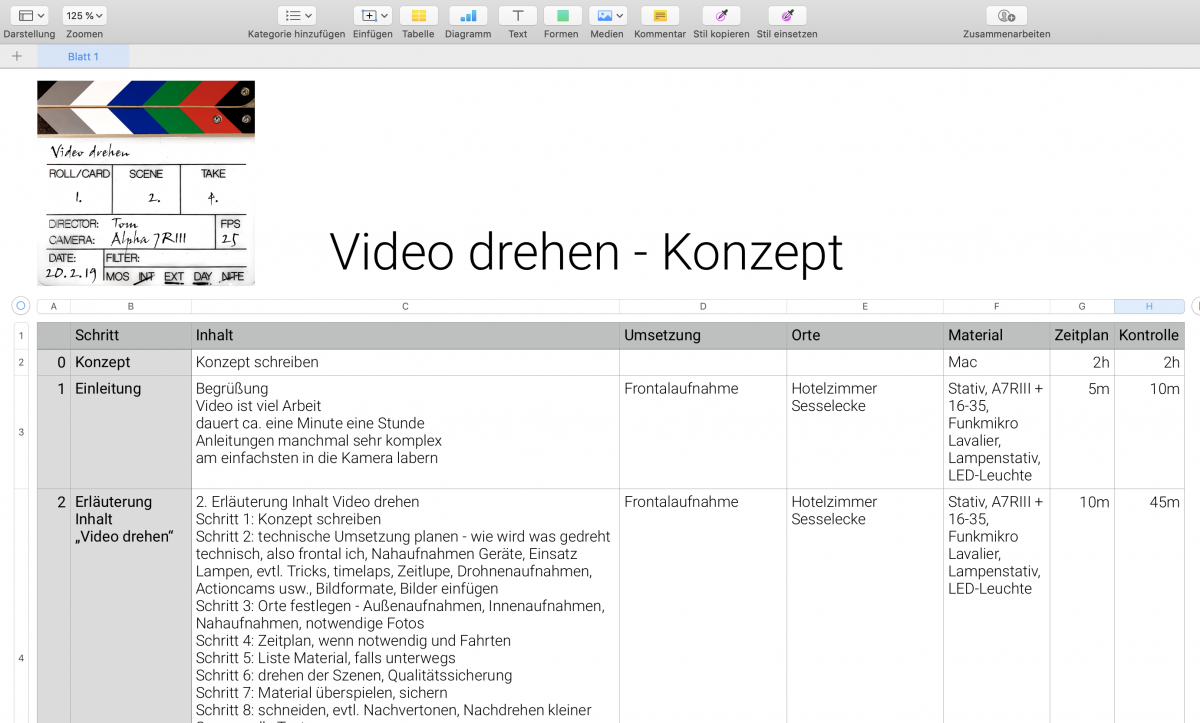The height and width of the screenshot is (723, 1200).
Task: Open the Medien media icon
Action: (607, 16)
